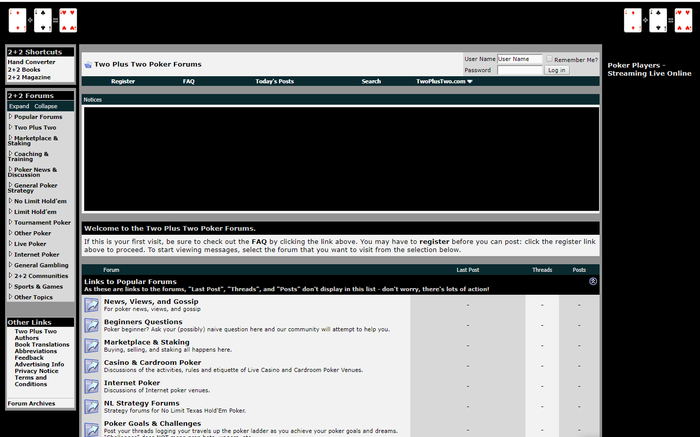
Task: Click the Log in button
Action: (556, 70)
